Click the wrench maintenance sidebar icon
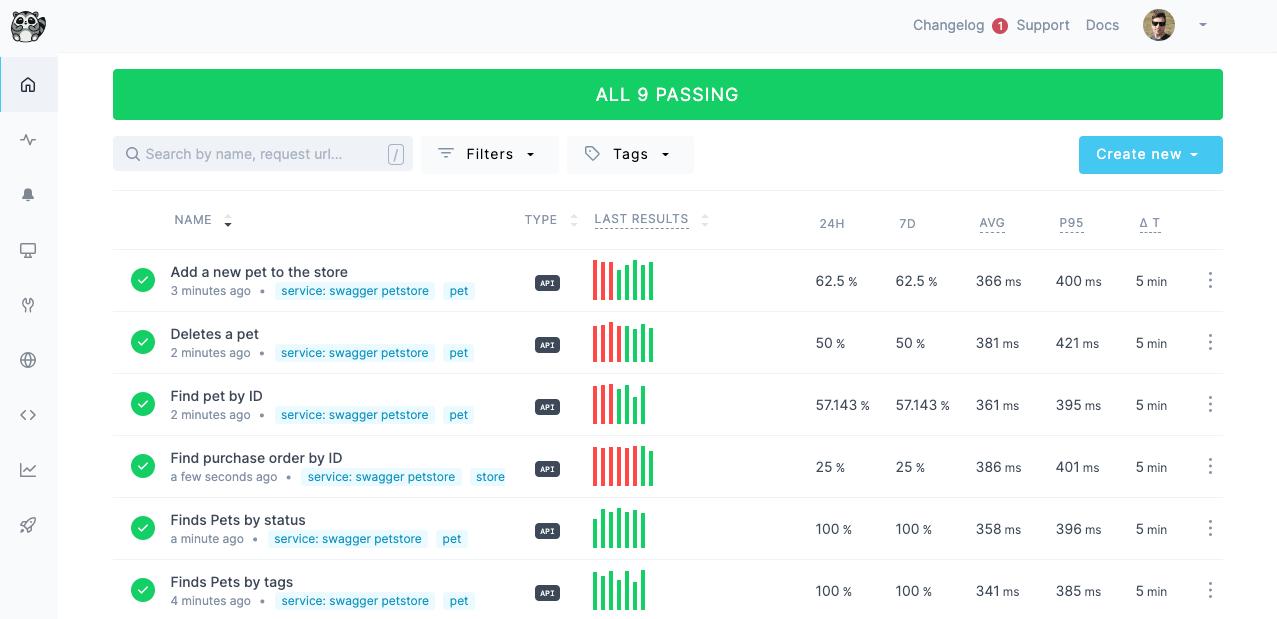The height and width of the screenshot is (619, 1277). click(28, 304)
